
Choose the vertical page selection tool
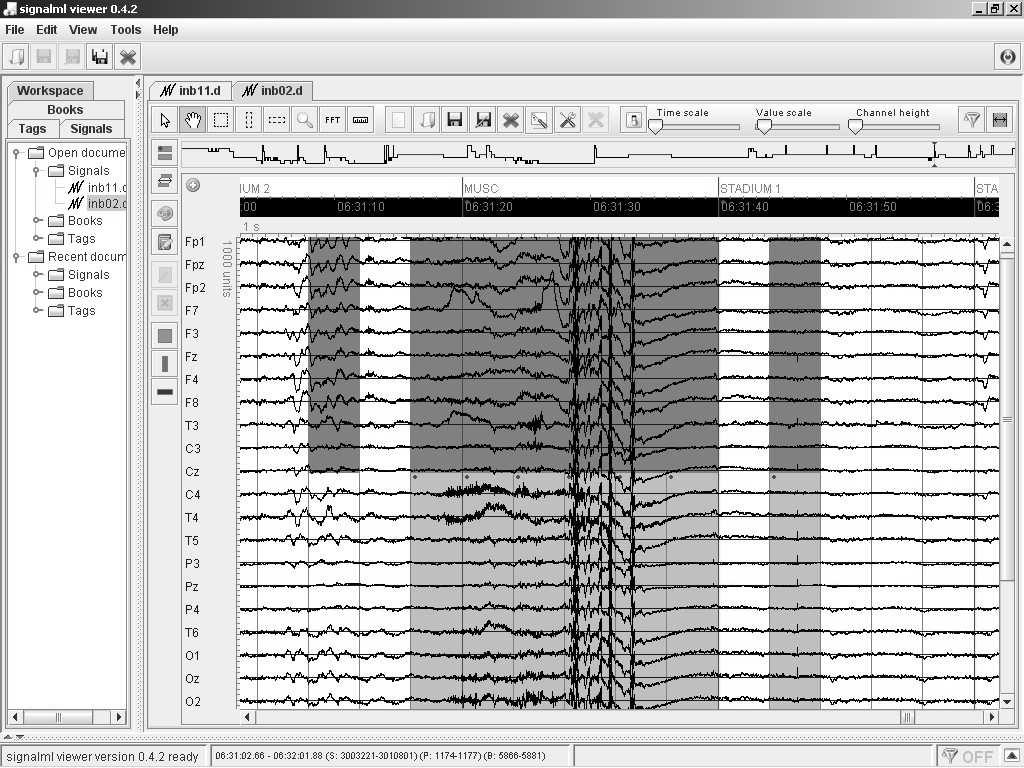tap(249, 120)
